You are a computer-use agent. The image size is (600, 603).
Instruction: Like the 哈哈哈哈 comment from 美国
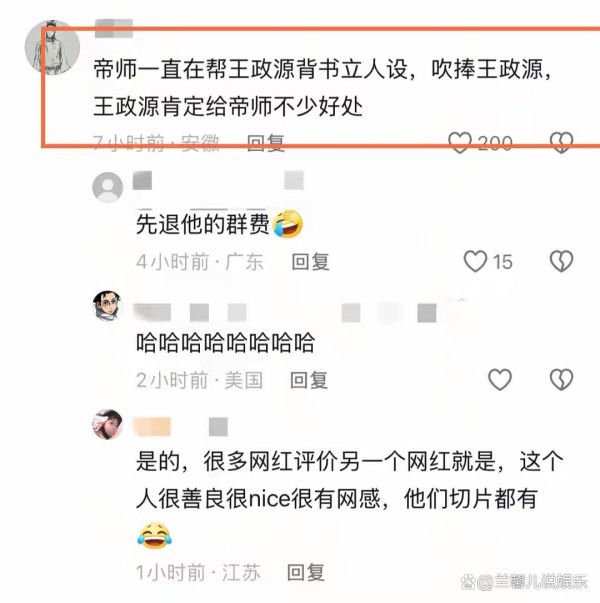click(x=500, y=380)
